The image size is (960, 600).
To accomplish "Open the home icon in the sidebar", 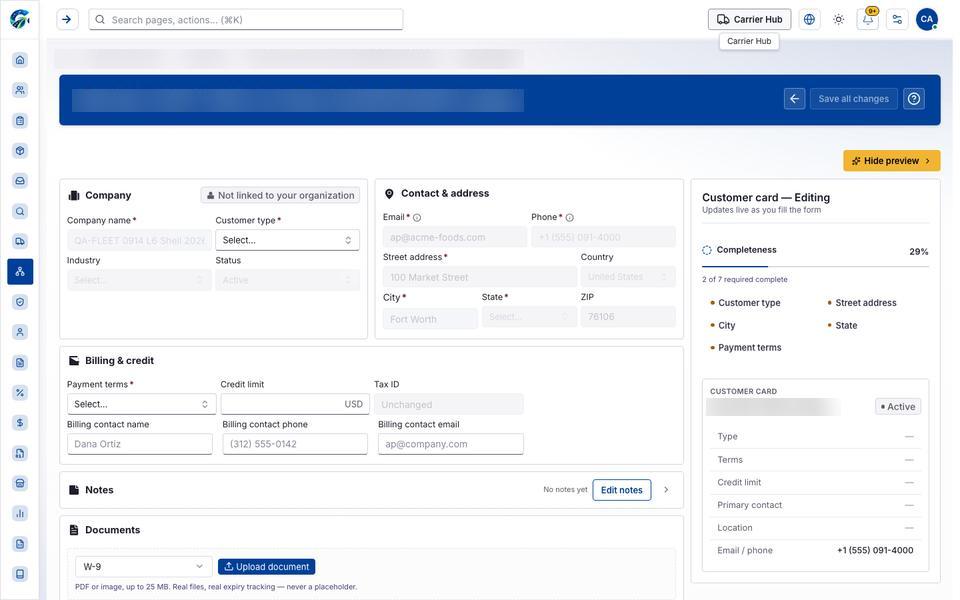I will (x=20, y=60).
